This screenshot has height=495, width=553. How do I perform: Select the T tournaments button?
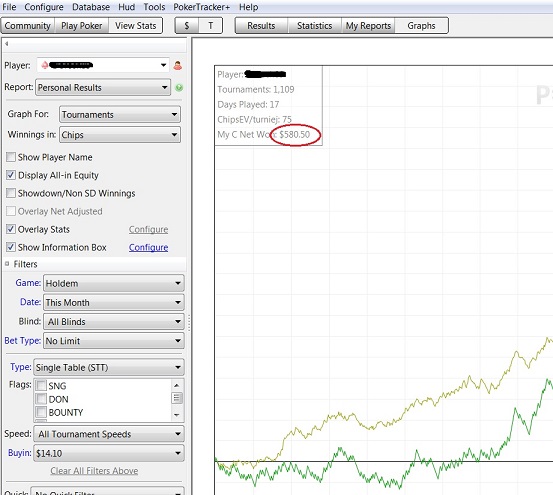(211, 26)
